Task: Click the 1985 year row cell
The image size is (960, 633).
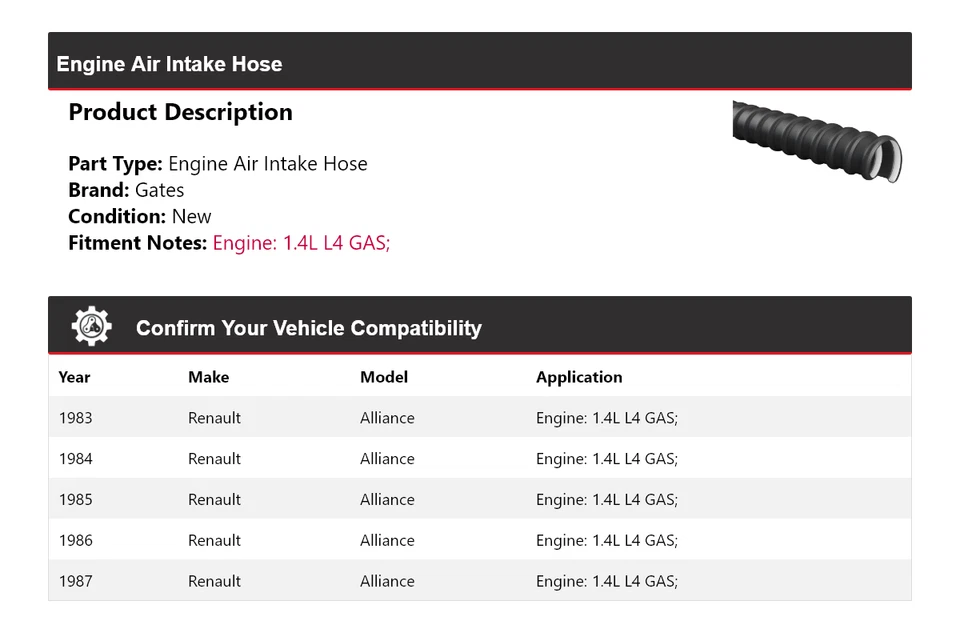Action: [x=75, y=500]
